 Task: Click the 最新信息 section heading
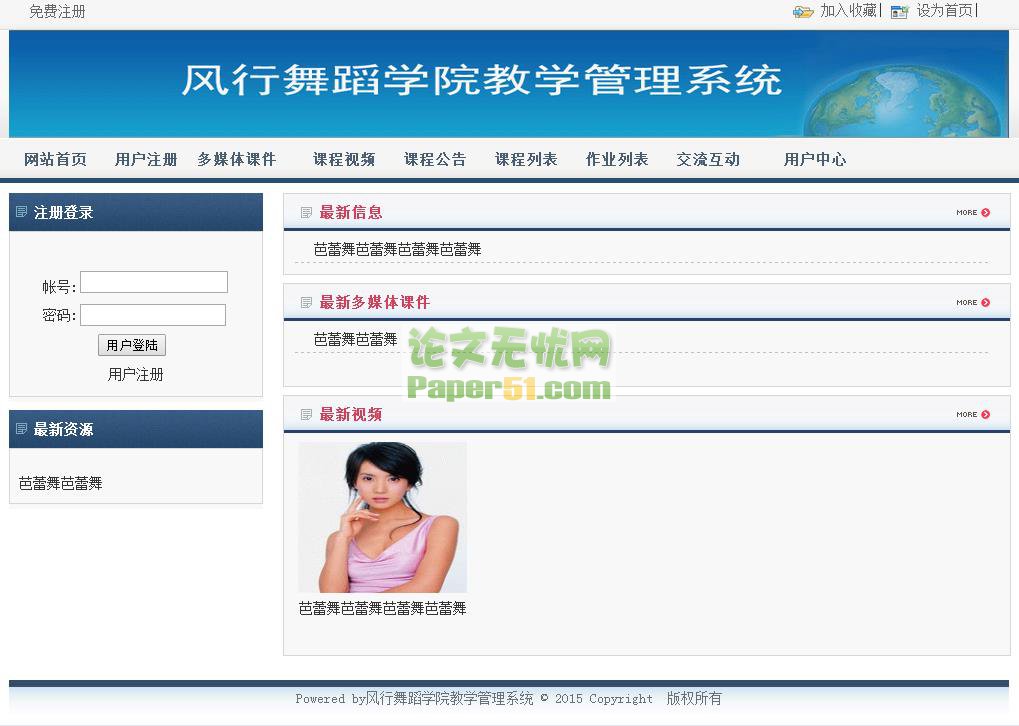pos(351,213)
